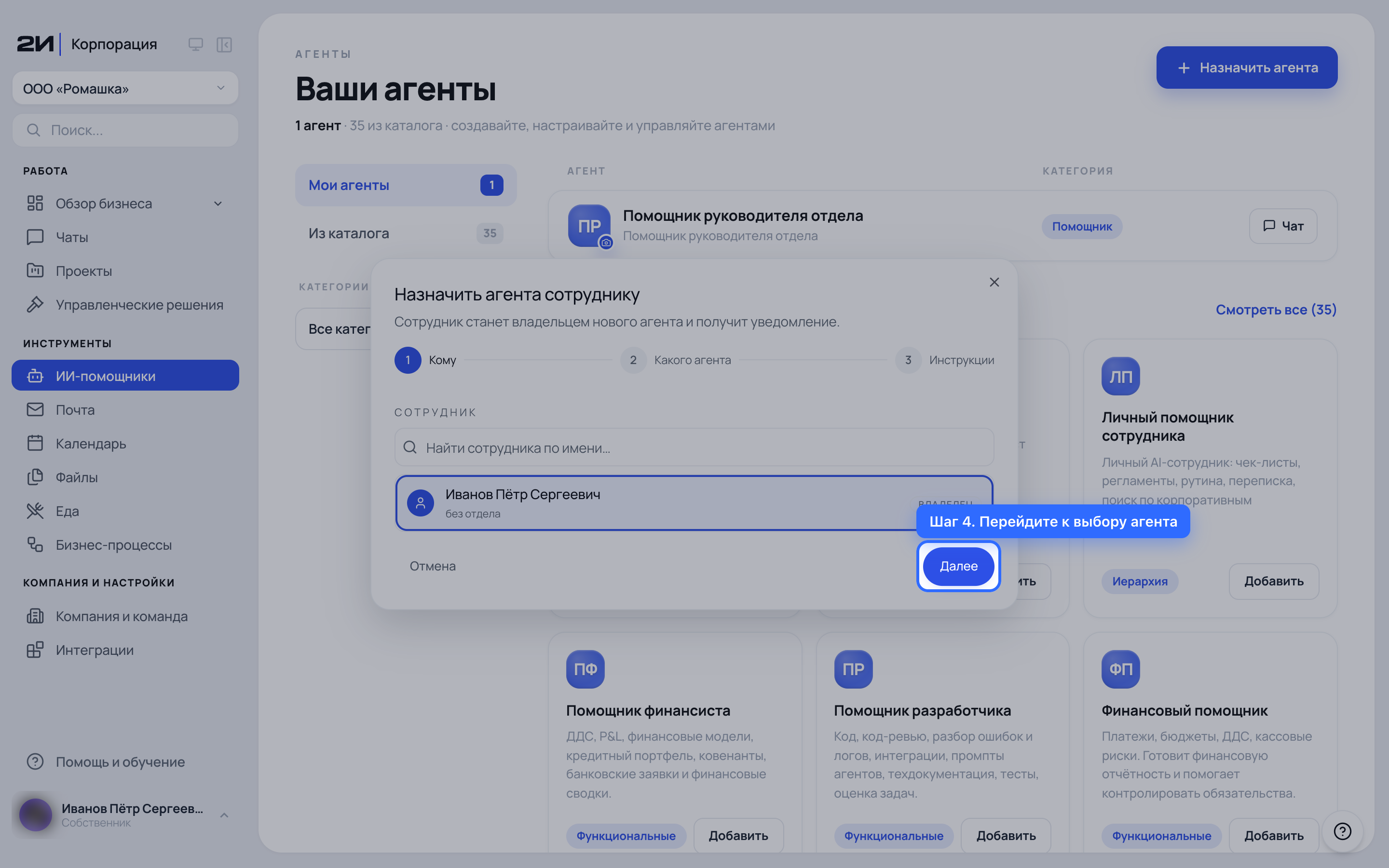This screenshot has width=1389, height=868.
Task: Add the Помощник финансиста agent
Action: coord(738,835)
